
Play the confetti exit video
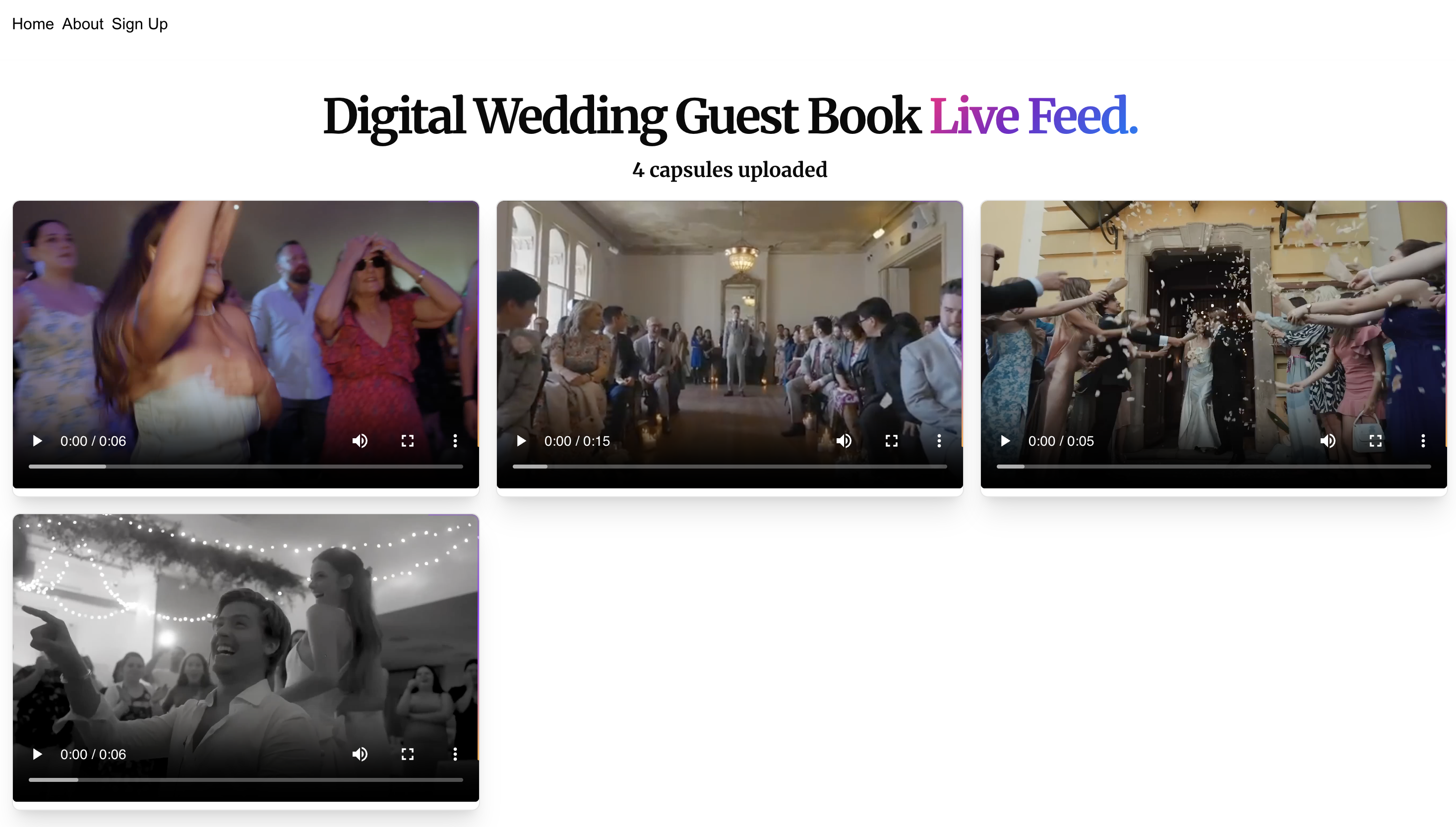(1006, 441)
